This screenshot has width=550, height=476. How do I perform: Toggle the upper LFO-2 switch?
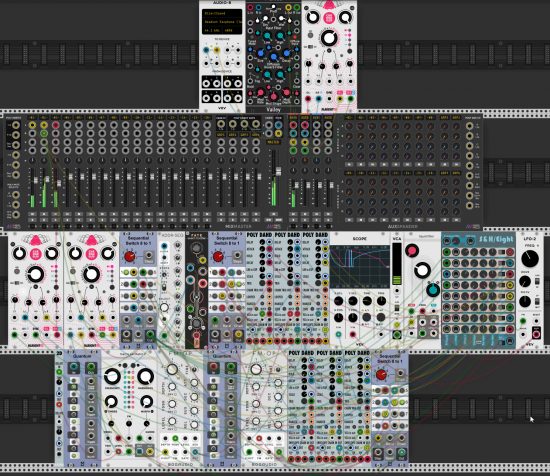click(x=537, y=282)
